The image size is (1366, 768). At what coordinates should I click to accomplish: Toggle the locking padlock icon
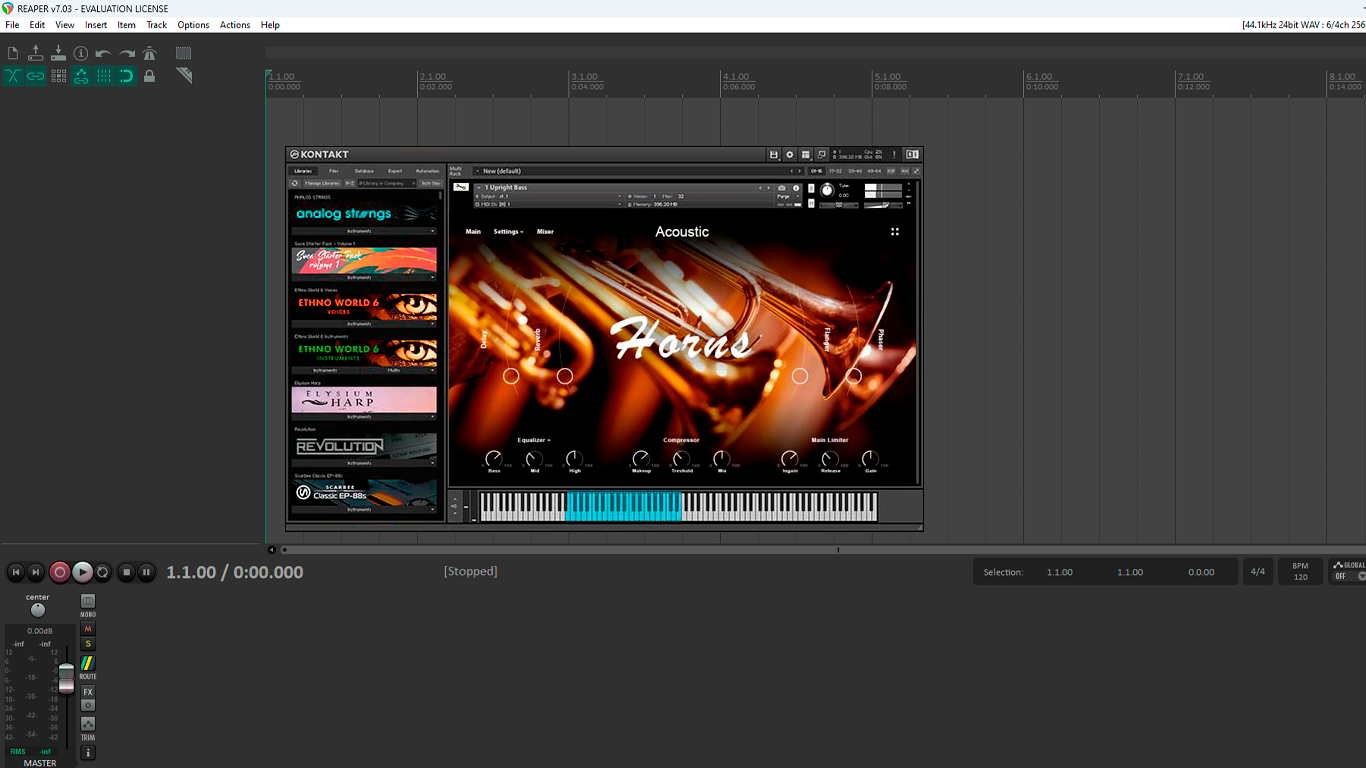tap(149, 76)
